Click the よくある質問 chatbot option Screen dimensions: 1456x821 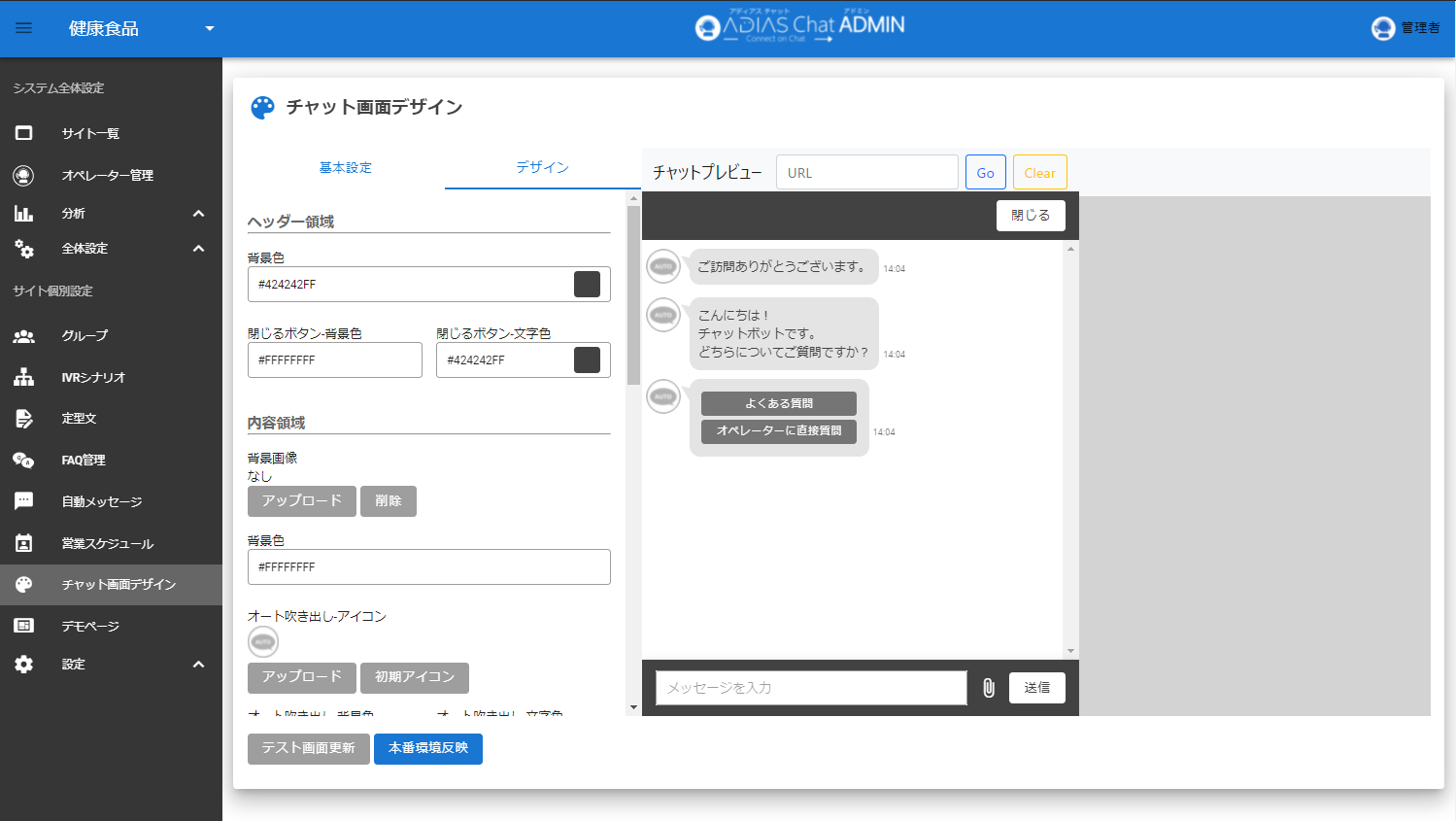(779, 403)
